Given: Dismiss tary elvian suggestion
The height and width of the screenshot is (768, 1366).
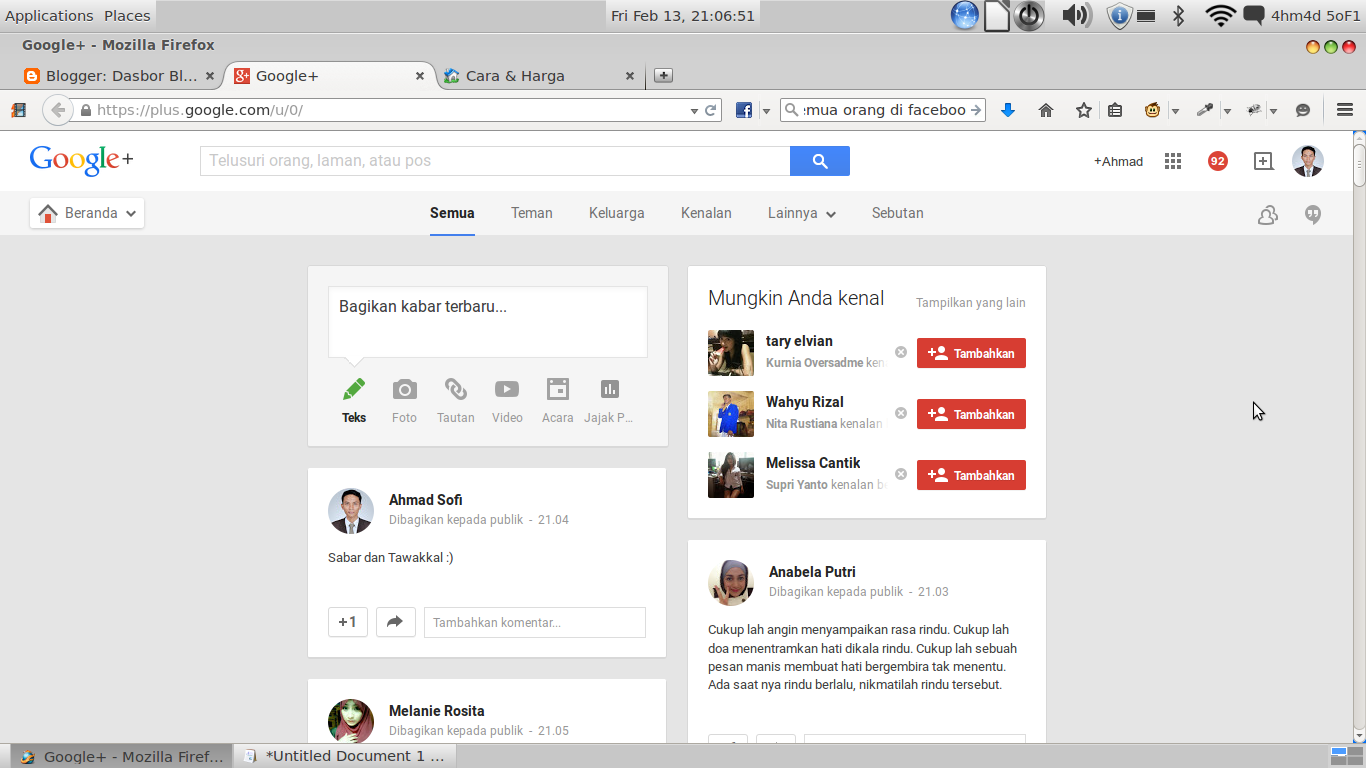Looking at the screenshot, I should coord(901,352).
